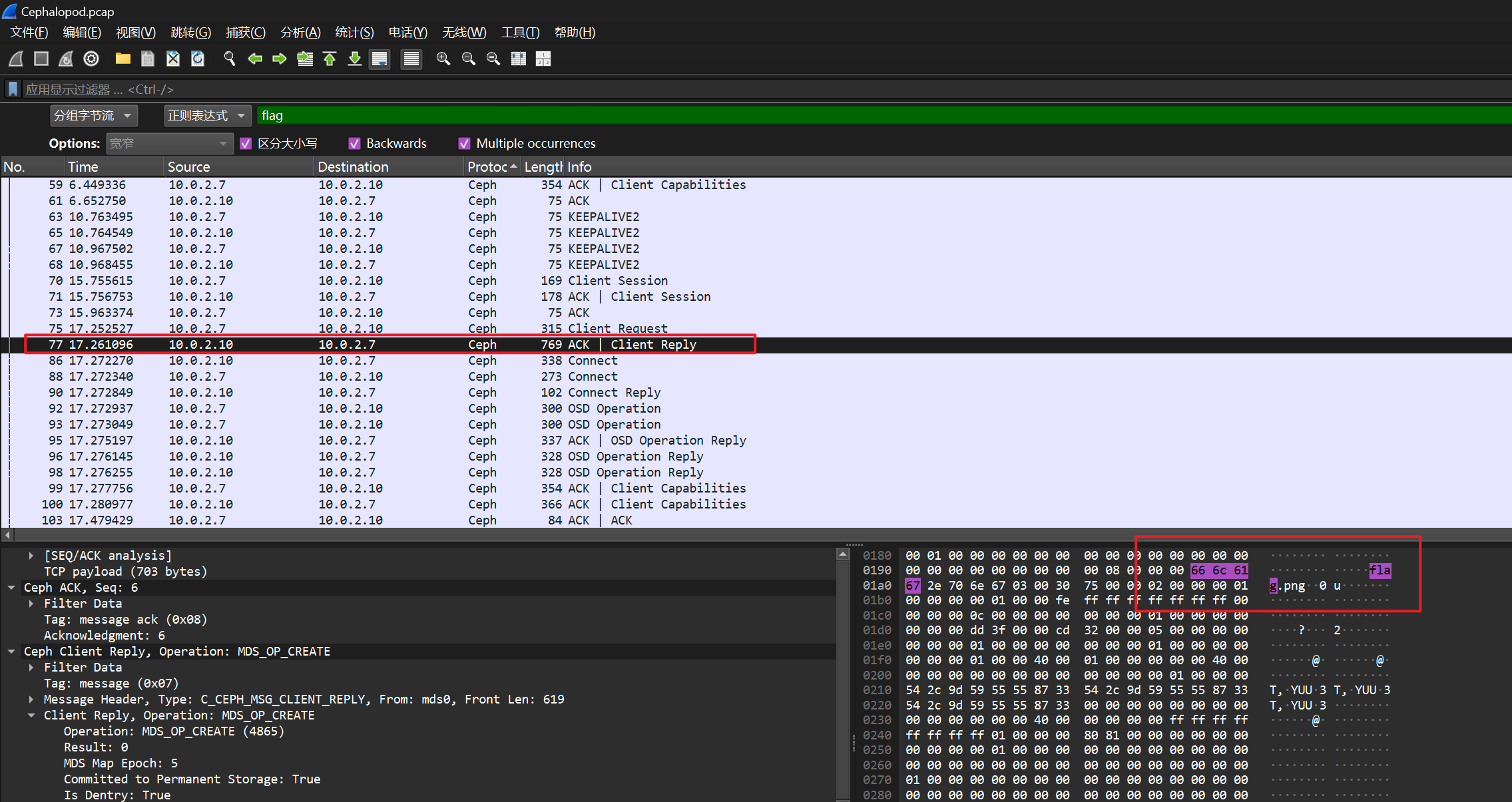The image size is (1512, 802).
Task: Click the reload capture file icon
Action: (x=198, y=59)
